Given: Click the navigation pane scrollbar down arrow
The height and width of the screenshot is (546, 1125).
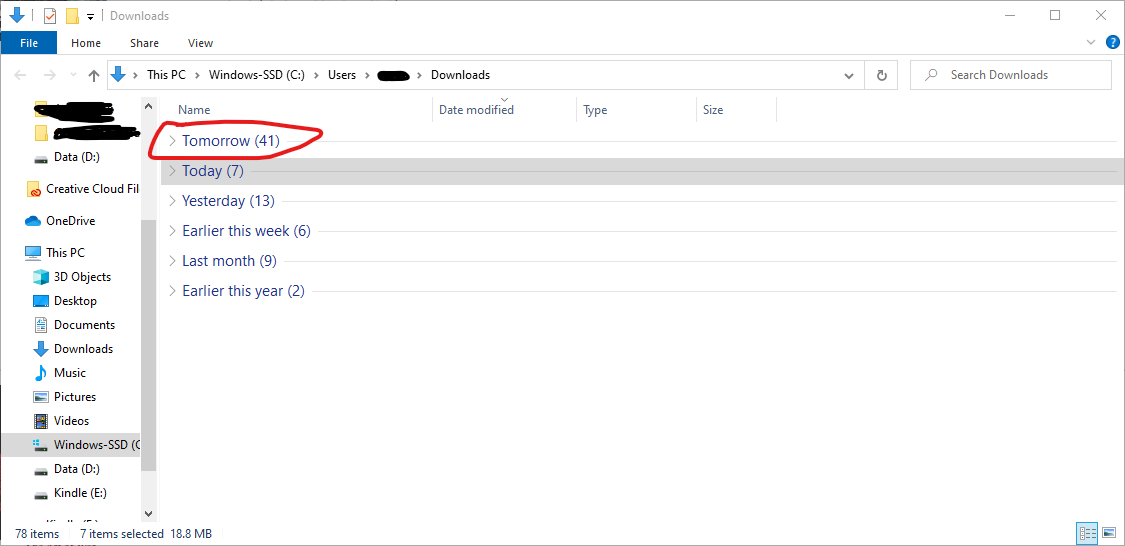Looking at the screenshot, I should (x=149, y=514).
